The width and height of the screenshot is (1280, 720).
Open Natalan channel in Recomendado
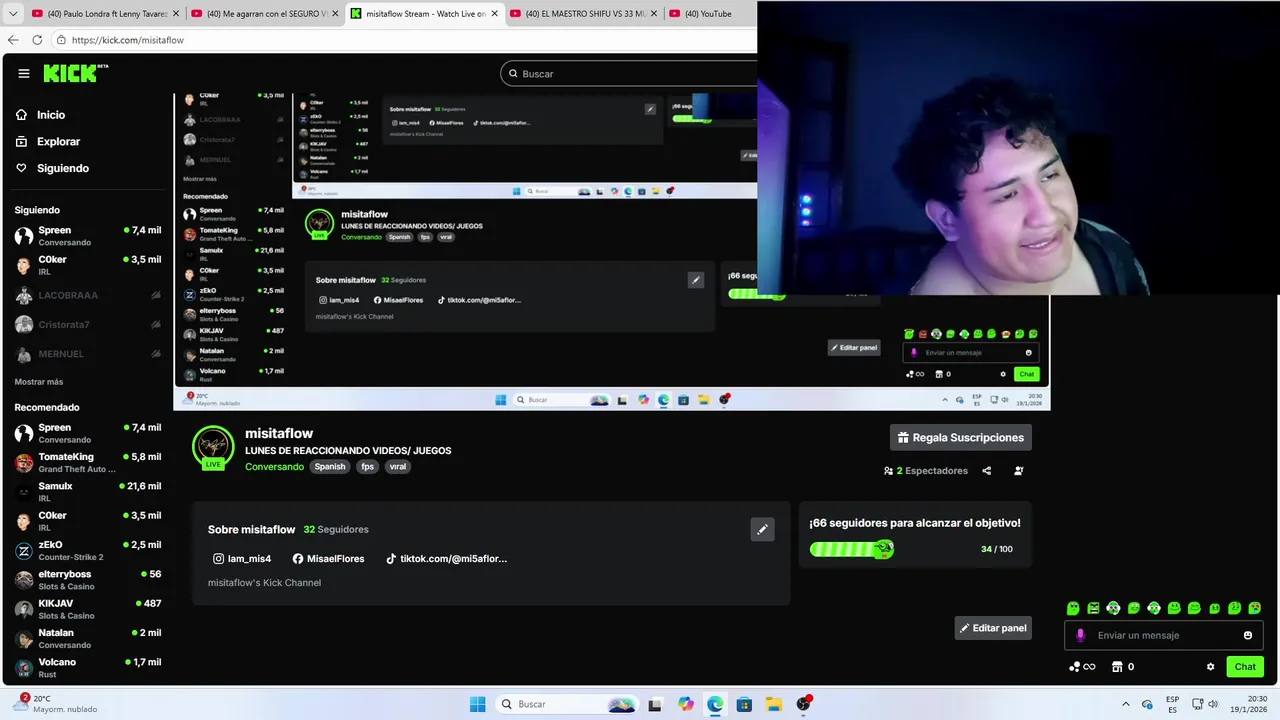pyautogui.click(x=88, y=638)
